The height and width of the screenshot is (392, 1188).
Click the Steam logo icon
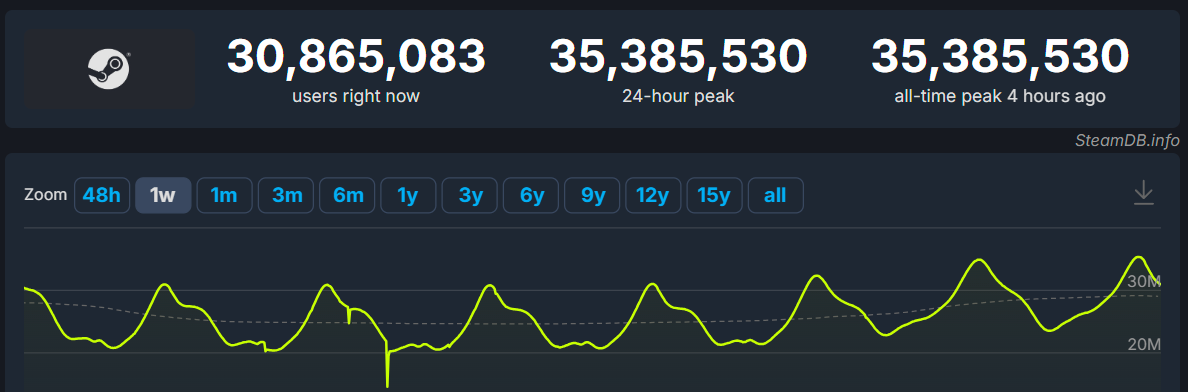pyautogui.click(x=108, y=69)
